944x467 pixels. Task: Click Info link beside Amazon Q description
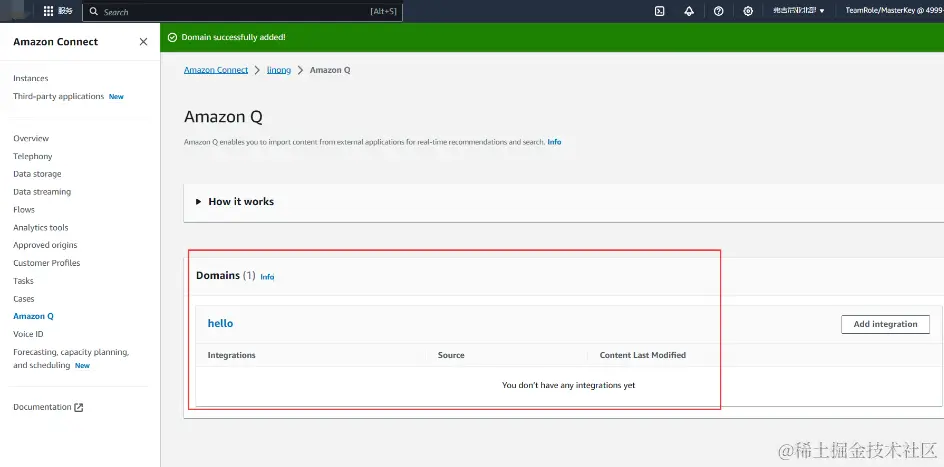554,142
